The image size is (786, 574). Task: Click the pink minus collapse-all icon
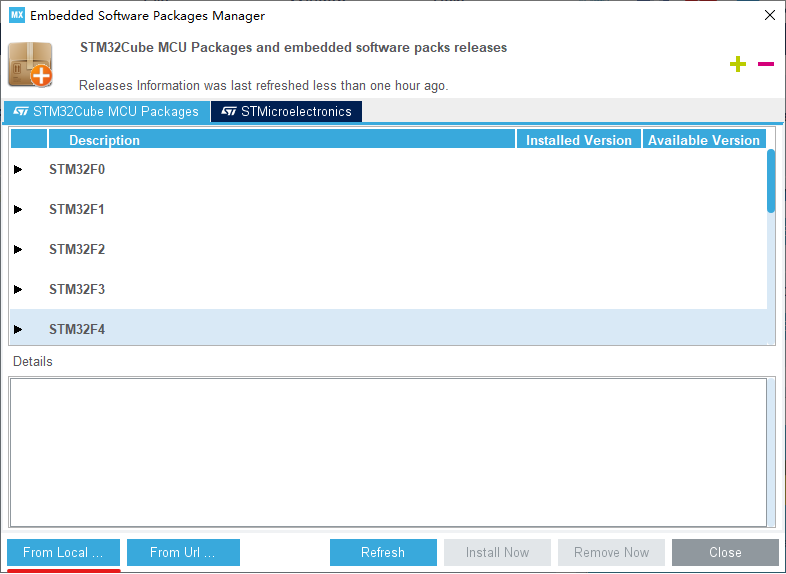pyautogui.click(x=766, y=65)
